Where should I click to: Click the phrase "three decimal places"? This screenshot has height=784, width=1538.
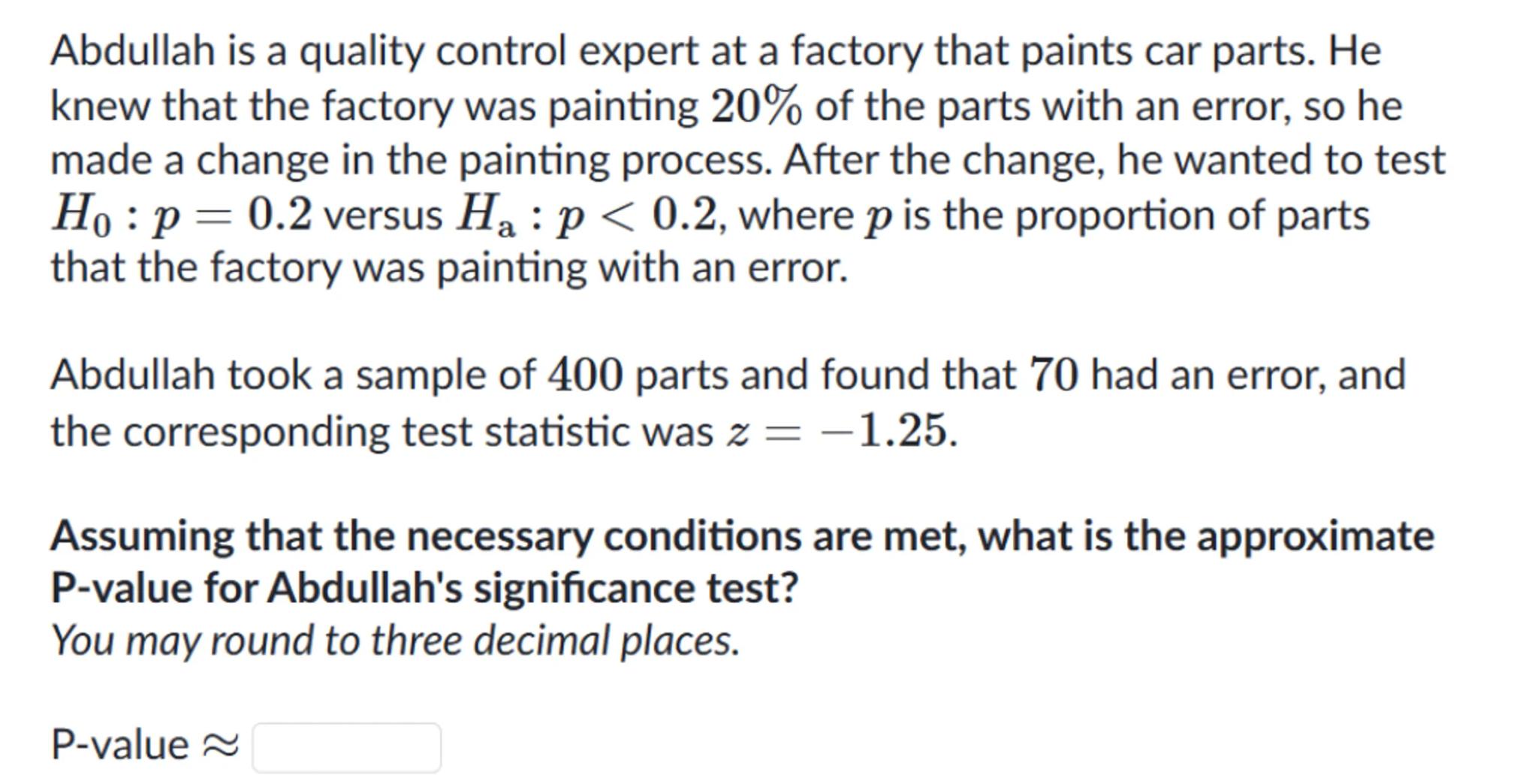554,641
